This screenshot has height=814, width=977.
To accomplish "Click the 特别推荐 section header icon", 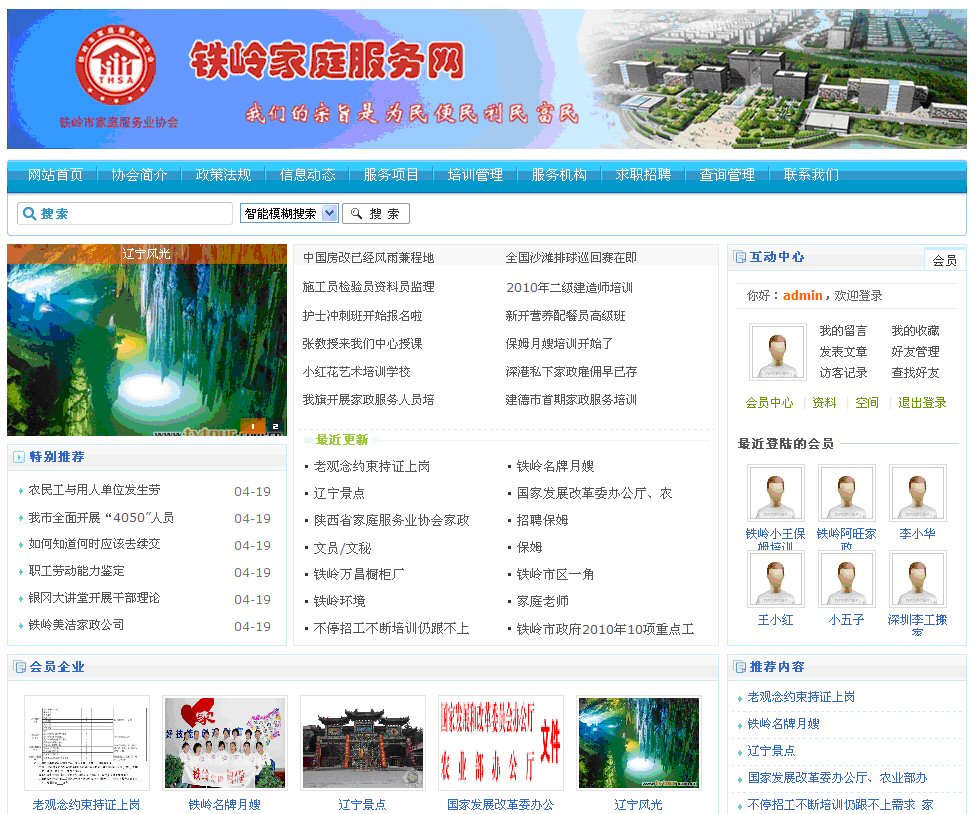I will [x=19, y=457].
